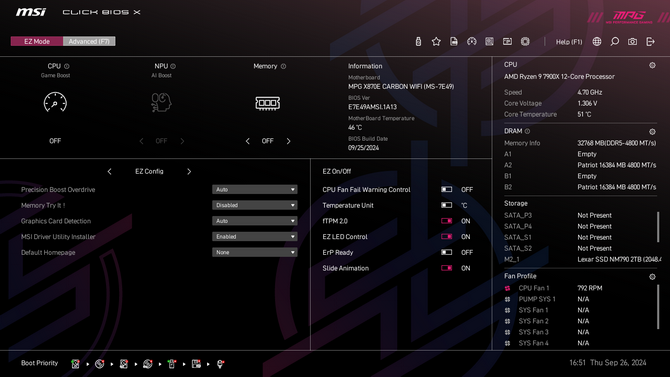The width and height of the screenshot is (670, 377).
Task: Click the chip grid icon in toolbar
Action: pyautogui.click(x=489, y=41)
